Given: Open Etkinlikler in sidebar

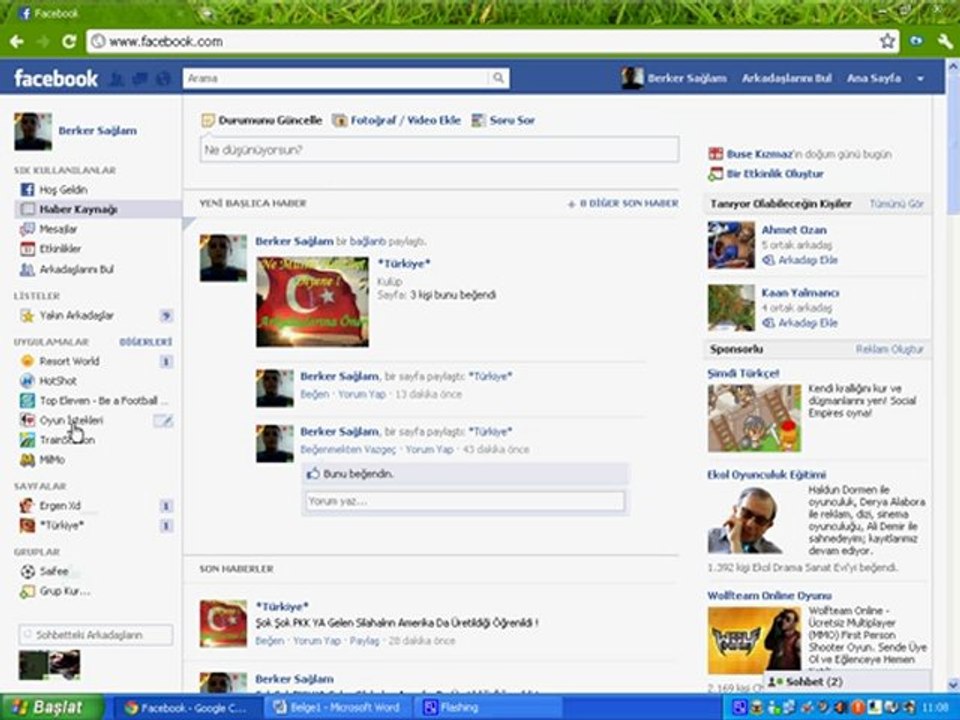Looking at the screenshot, I should (60, 249).
